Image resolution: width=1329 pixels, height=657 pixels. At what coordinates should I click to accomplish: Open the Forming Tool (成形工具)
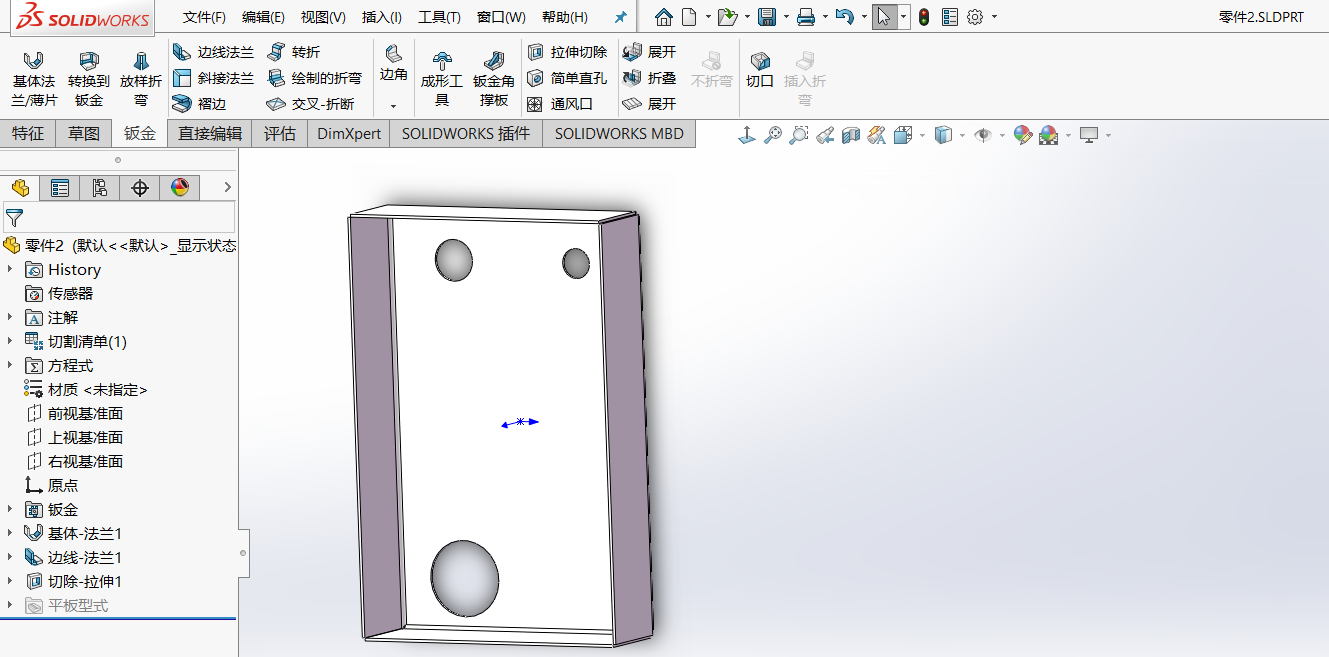tap(442, 79)
